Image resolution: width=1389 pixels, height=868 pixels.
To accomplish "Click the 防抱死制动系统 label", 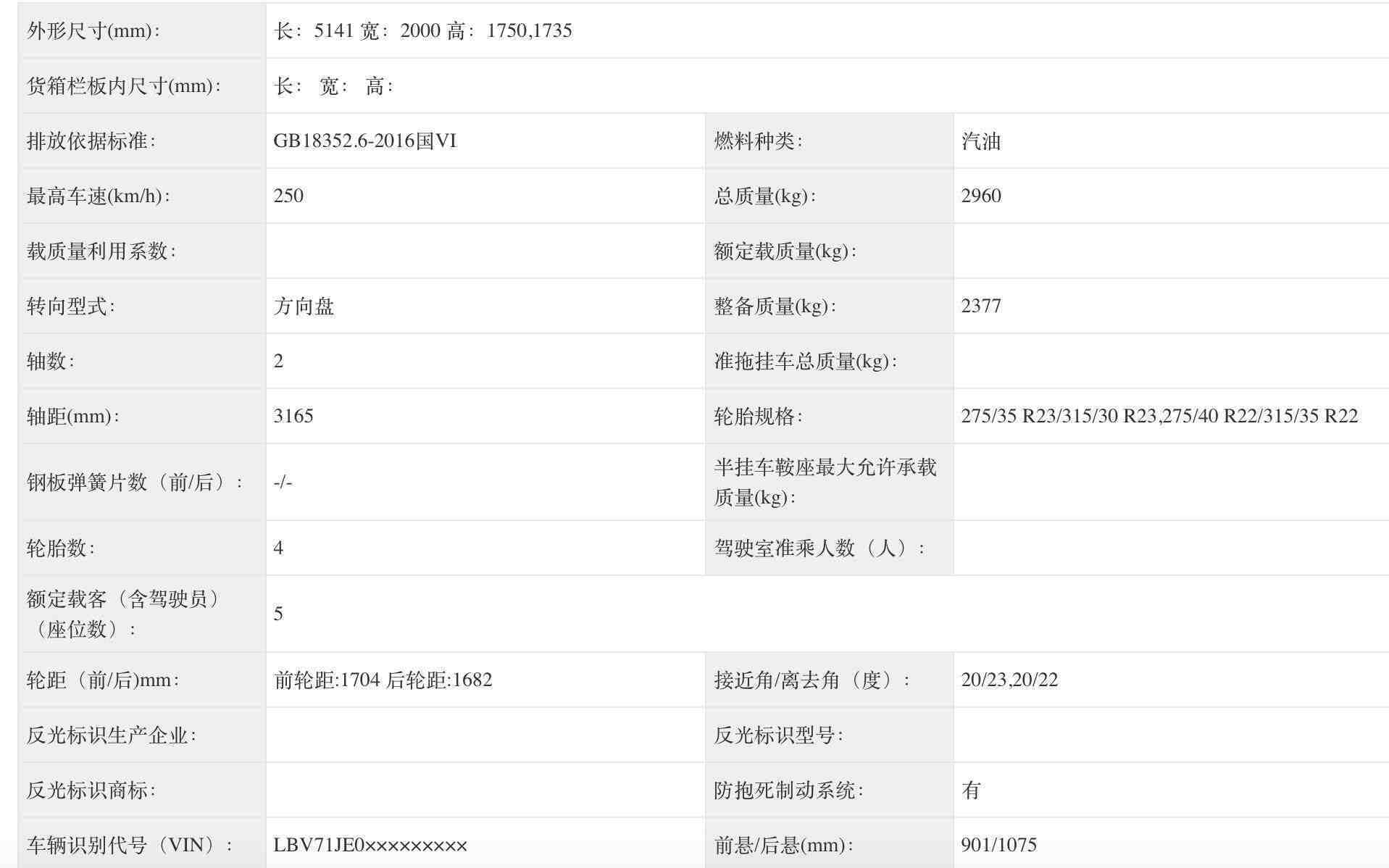I will (788, 790).
